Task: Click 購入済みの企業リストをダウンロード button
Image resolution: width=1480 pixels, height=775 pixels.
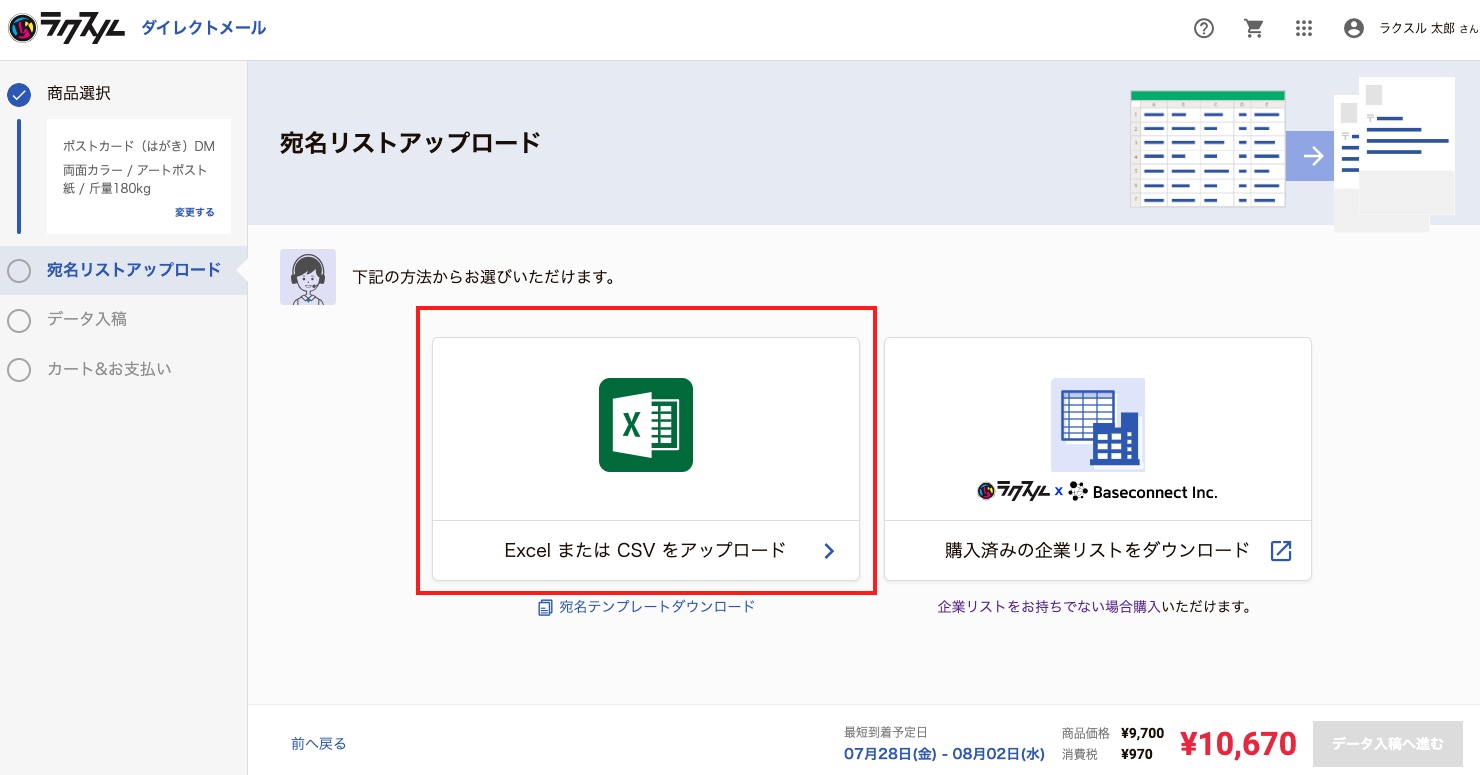Action: pos(1098,550)
